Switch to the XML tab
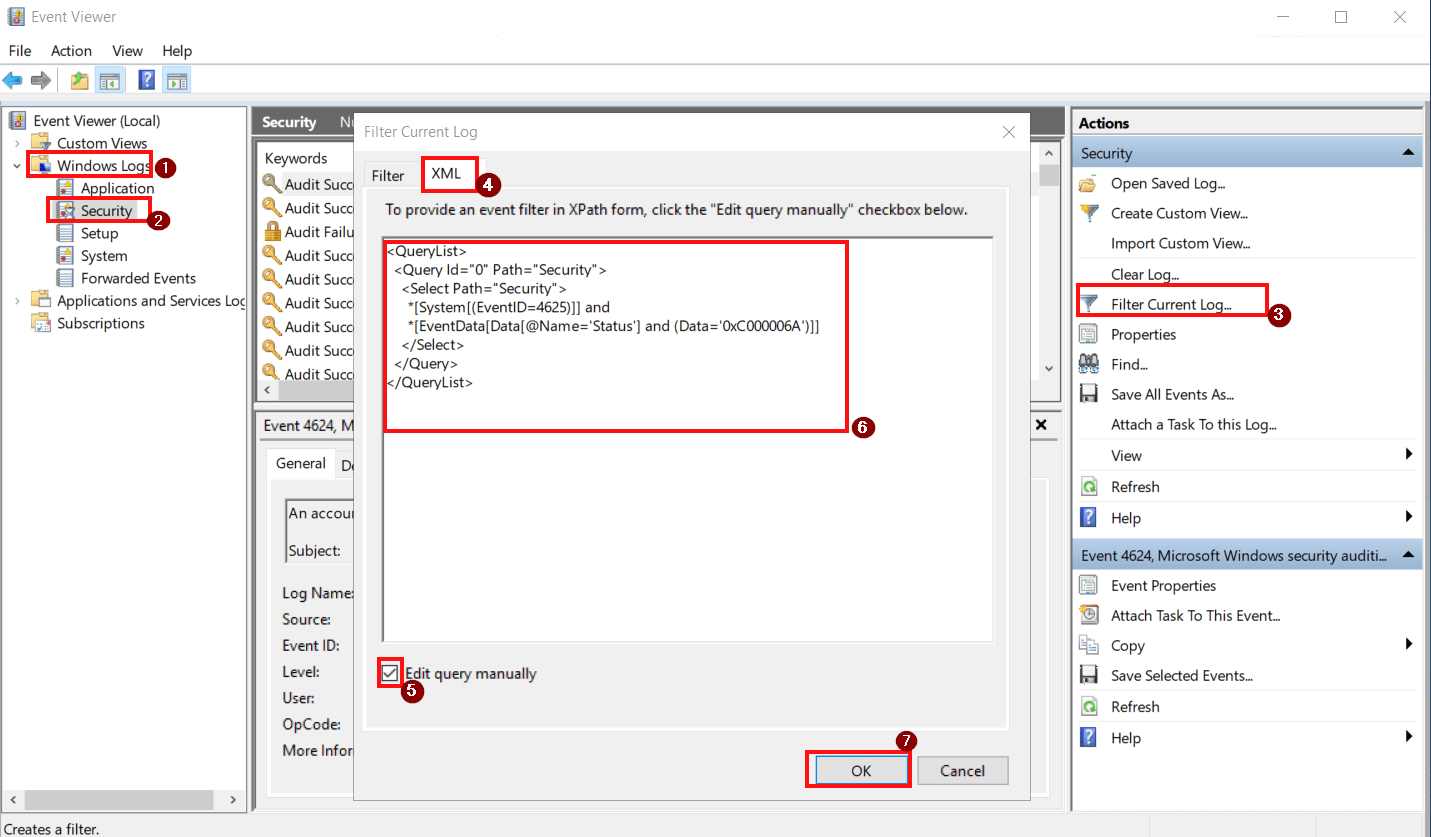The height and width of the screenshot is (837, 1431). click(448, 174)
